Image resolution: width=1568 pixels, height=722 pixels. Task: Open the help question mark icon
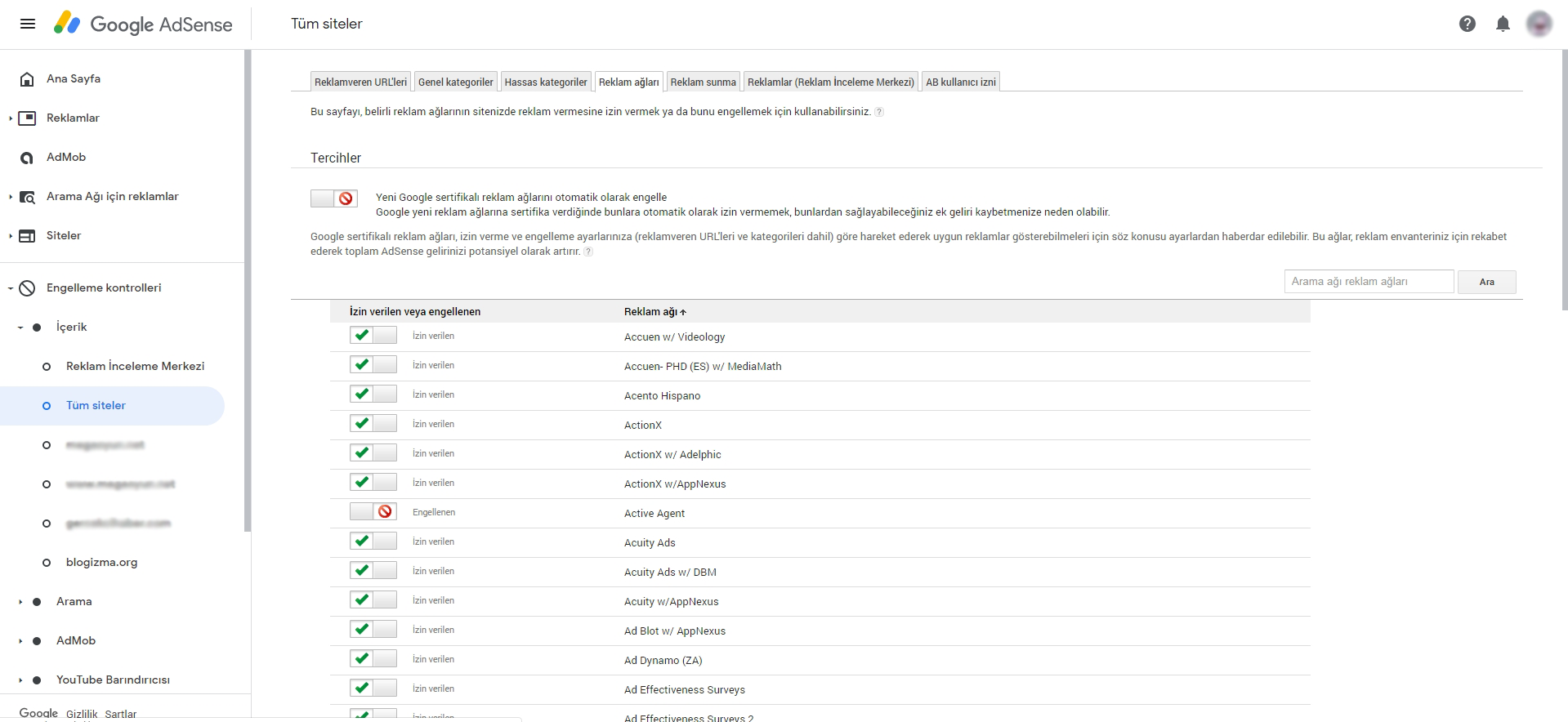1467,24
